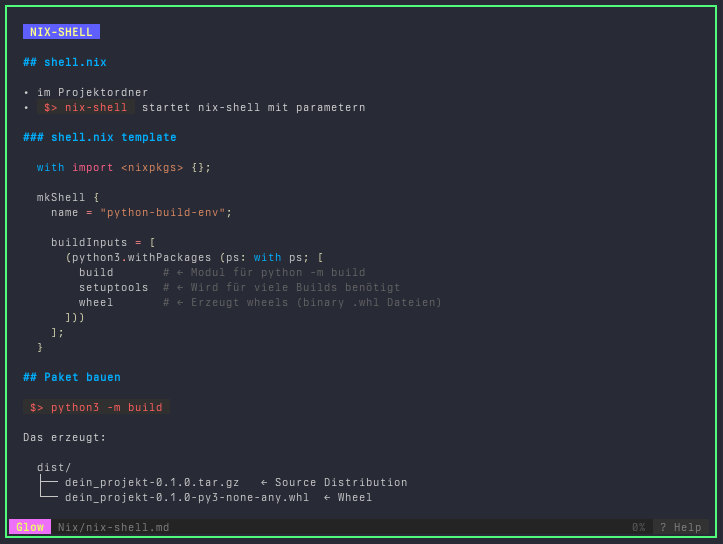Click the dein_projekt-0.1.0.tar.gz tree entry

point(152,483)
